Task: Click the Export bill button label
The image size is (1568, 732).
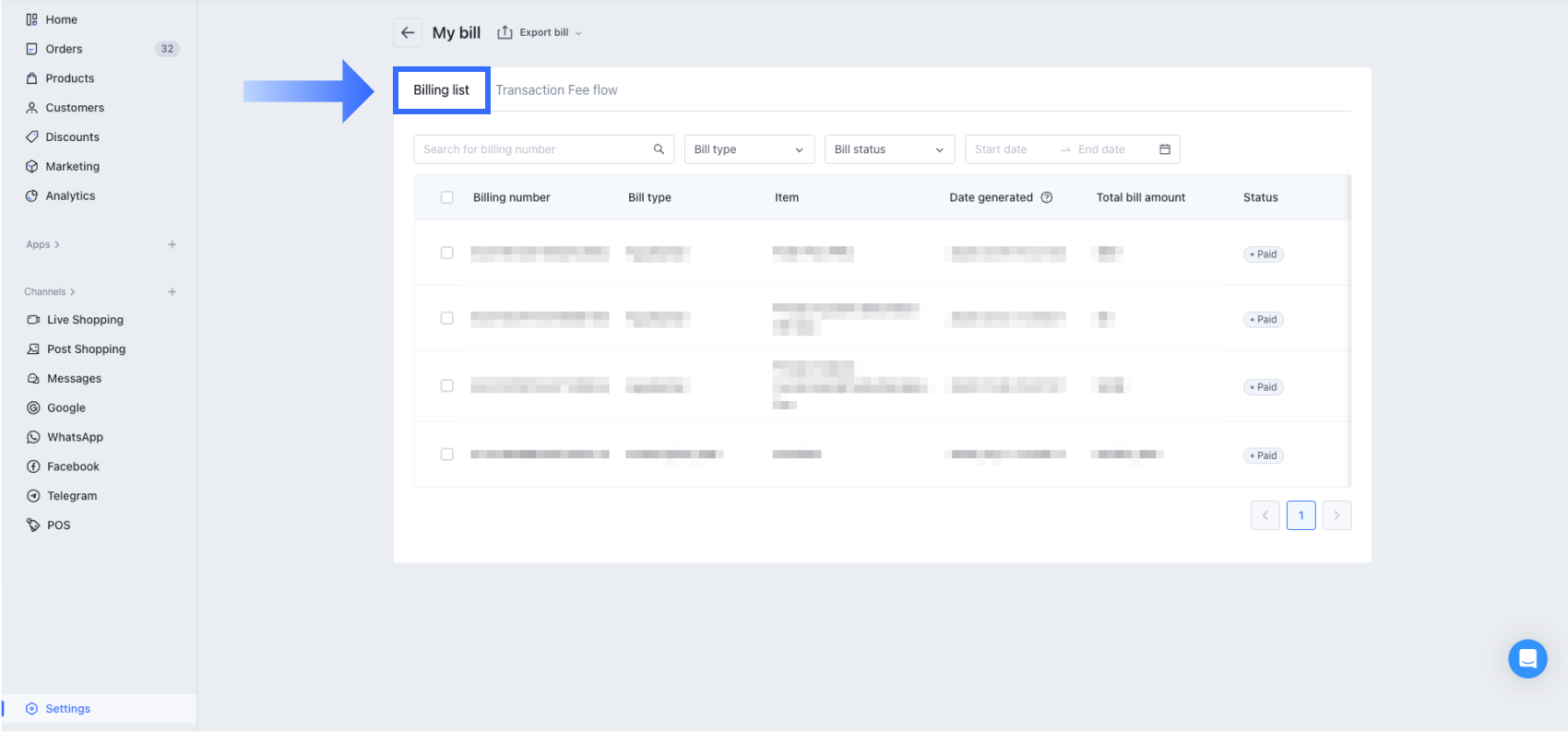Action: click(544, 33)
